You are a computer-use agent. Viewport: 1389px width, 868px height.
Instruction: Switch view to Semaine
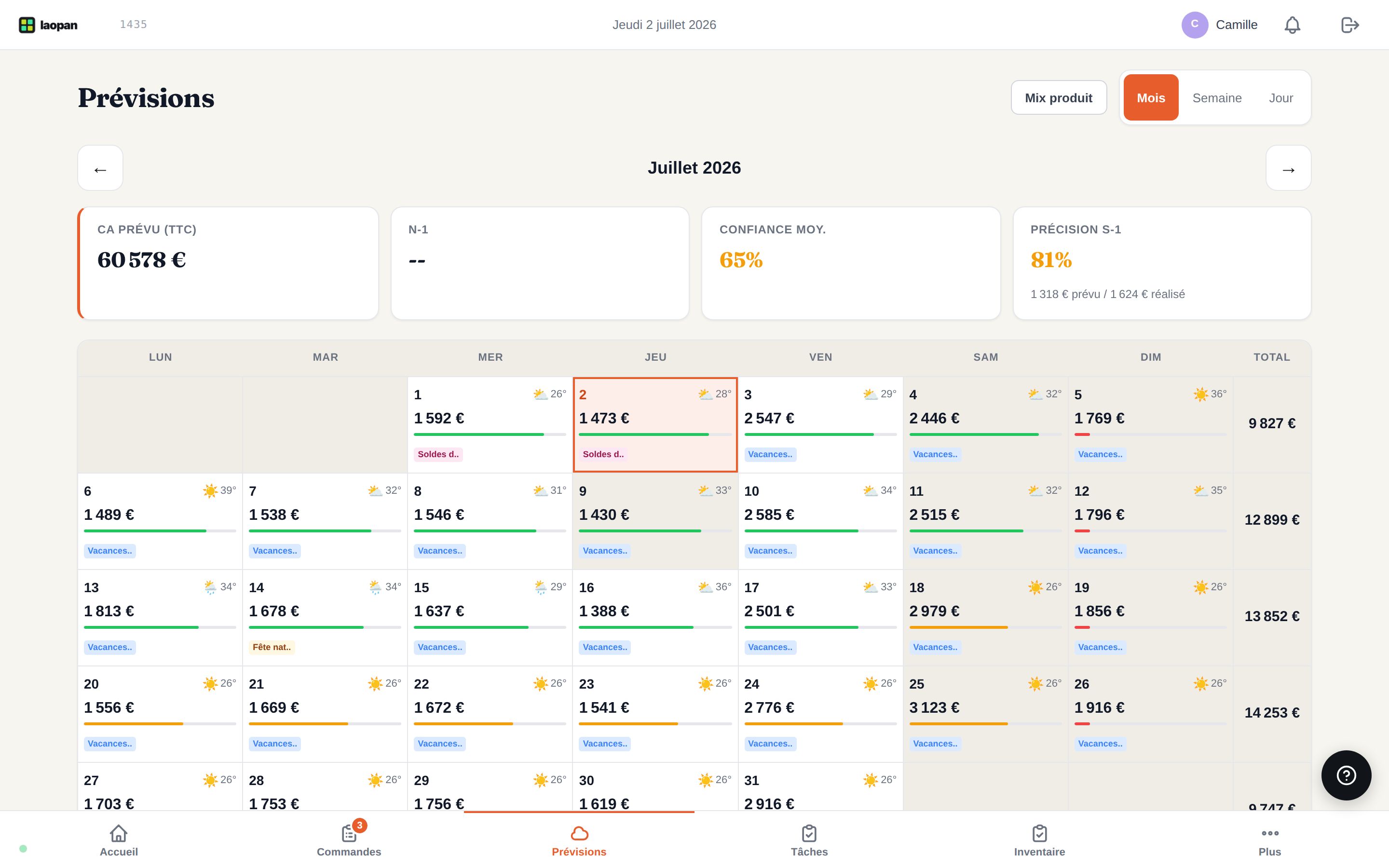tap(1217, 97)
